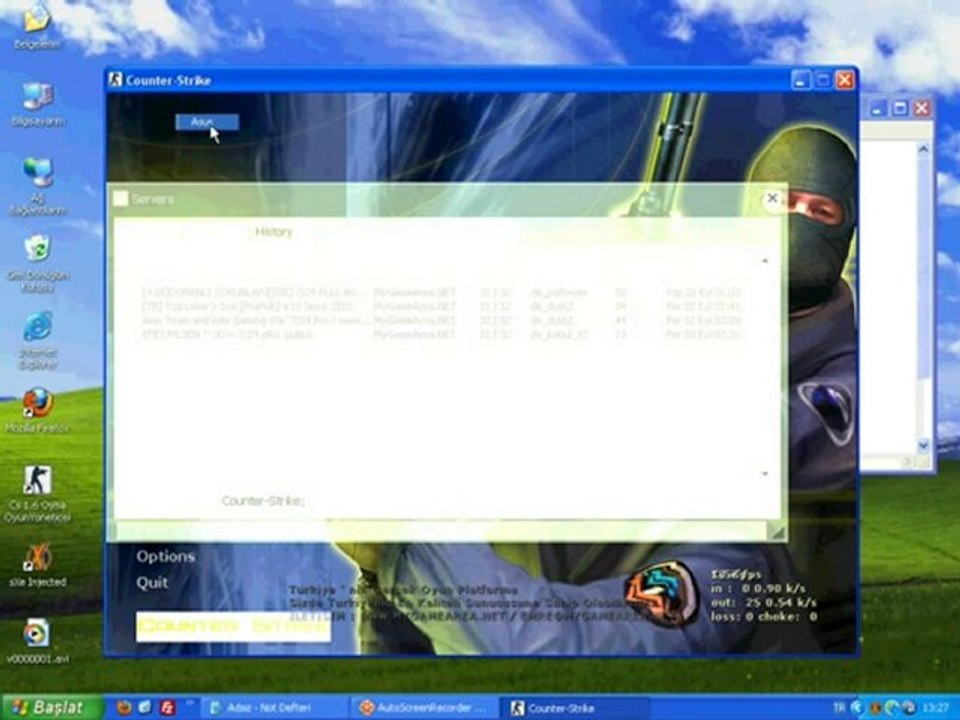The height and width of the screenshot is (720, 960).
Task: Select the History tab in Servers dialog
Action: [274, 231]
